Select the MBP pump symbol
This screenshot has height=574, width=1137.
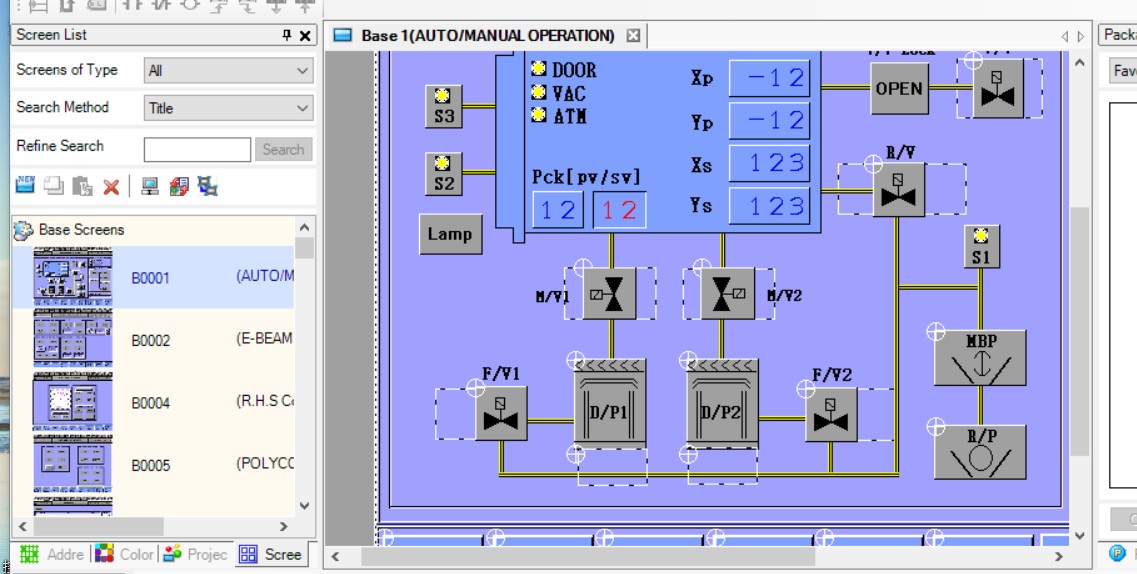[979, 358]
